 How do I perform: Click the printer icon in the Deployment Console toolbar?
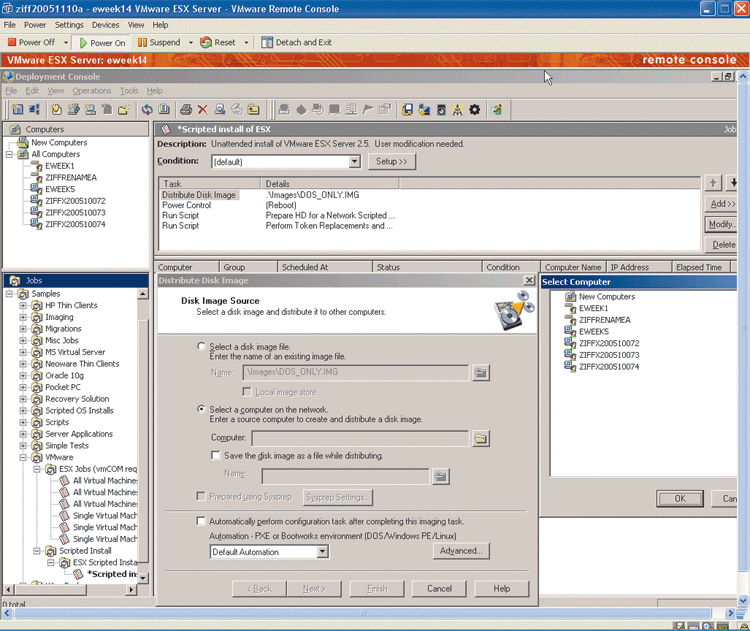186,110
